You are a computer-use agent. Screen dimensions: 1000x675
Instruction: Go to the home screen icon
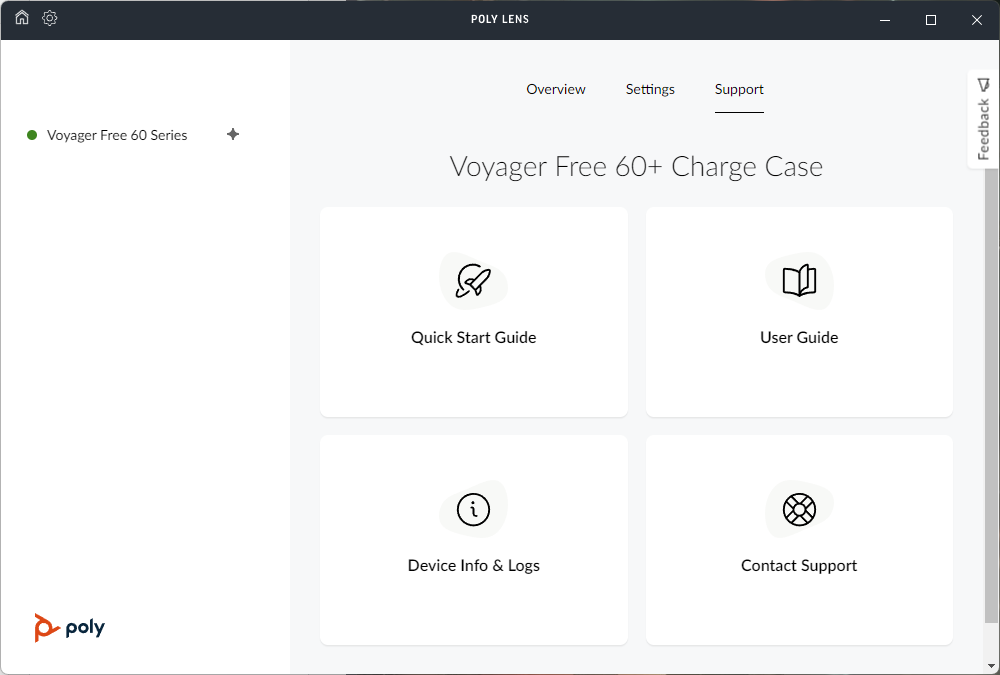point(22,17)
